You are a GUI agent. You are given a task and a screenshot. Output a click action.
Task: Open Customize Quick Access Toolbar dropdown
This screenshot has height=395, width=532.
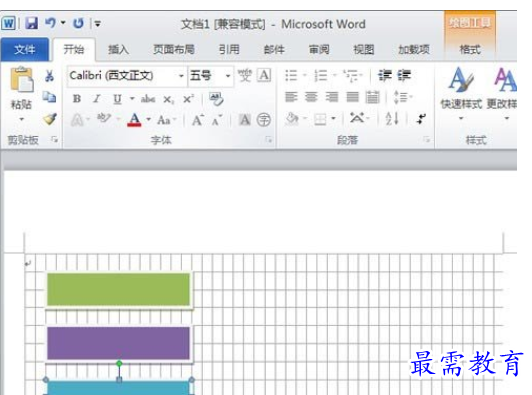[x=98, y=24]
